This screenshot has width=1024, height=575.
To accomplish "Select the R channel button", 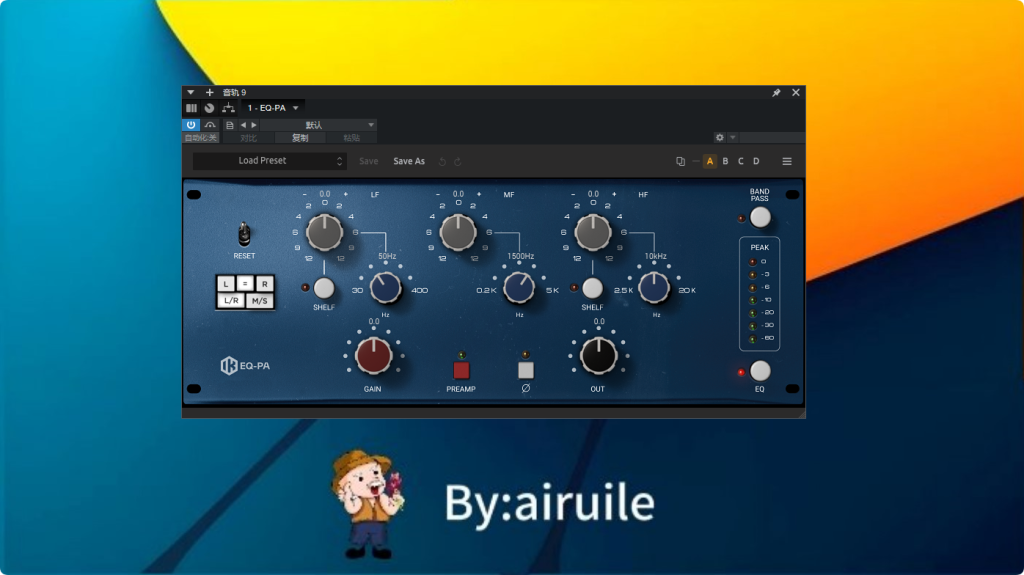I will [264, 284].
